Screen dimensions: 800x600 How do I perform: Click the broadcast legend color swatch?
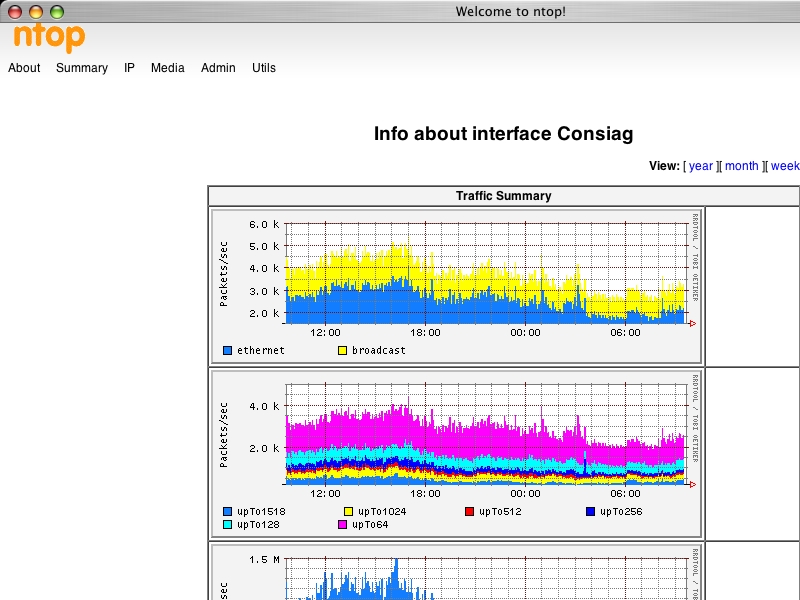pyautogui.click(x=342, y=351)
